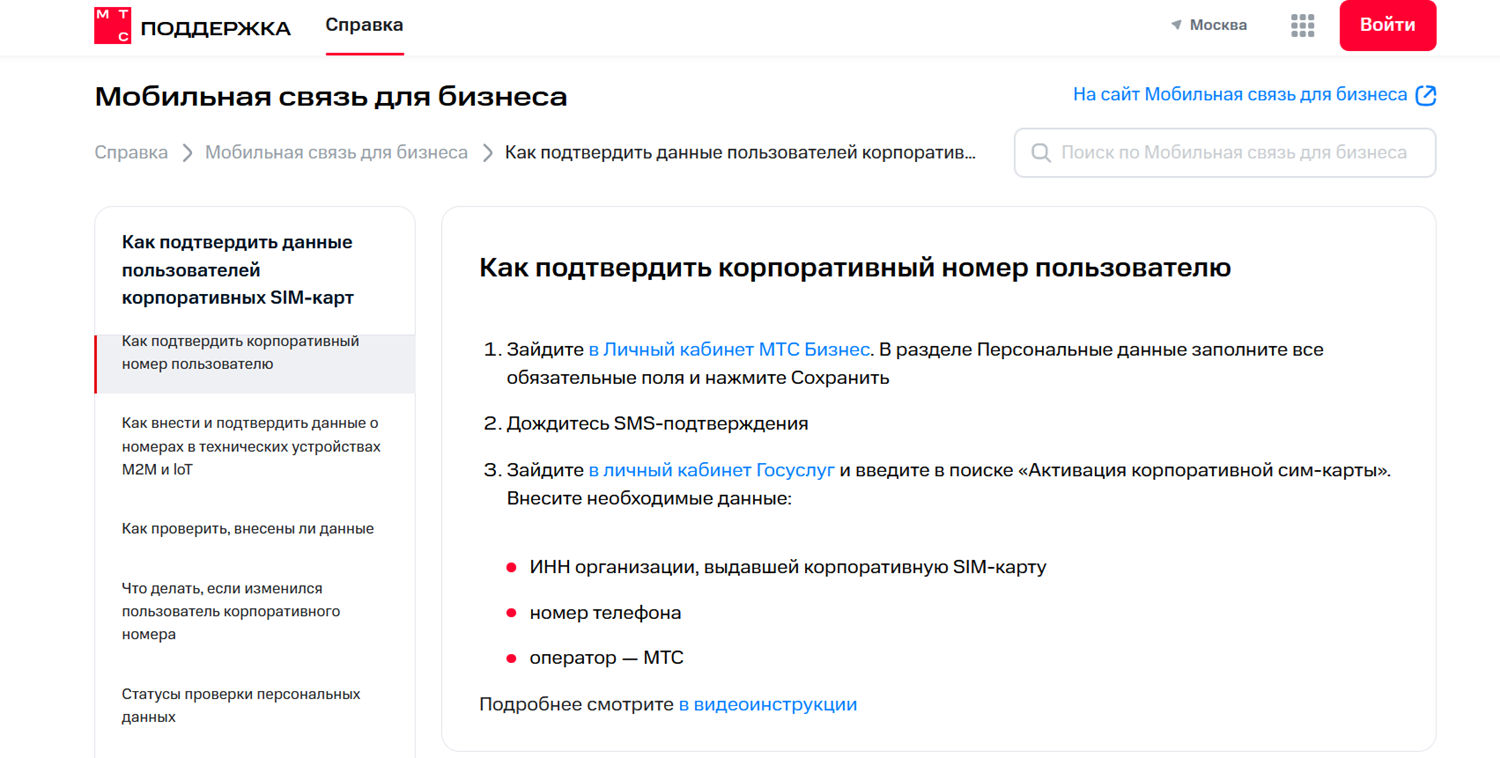This screenshot has width=1500, height=758.
Task: Click bullet ИНН организации, выдавшей корпоративную SIM-карту
Action: click(788, 567)
